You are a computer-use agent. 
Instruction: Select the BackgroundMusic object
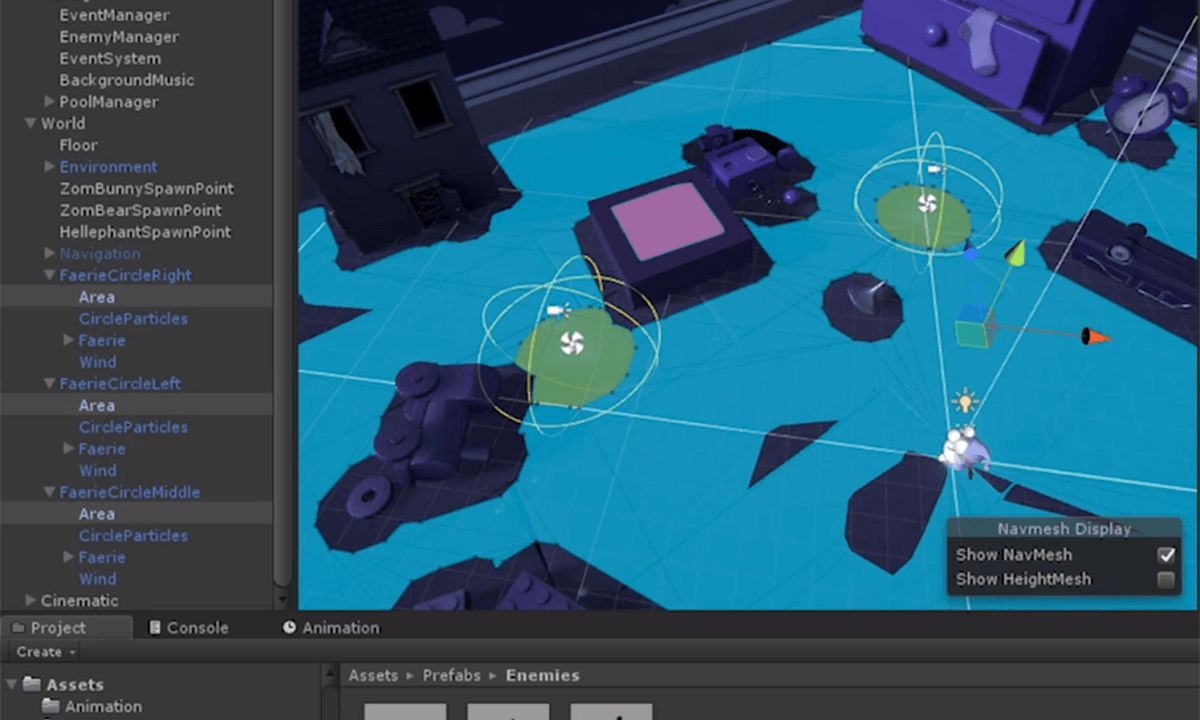[x=127, y=80]
